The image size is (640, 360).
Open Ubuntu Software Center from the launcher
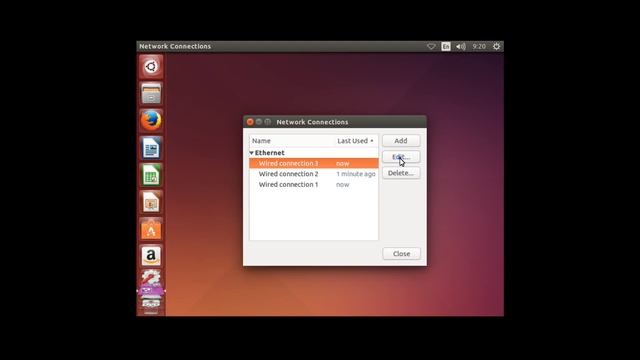coord(151,229)
